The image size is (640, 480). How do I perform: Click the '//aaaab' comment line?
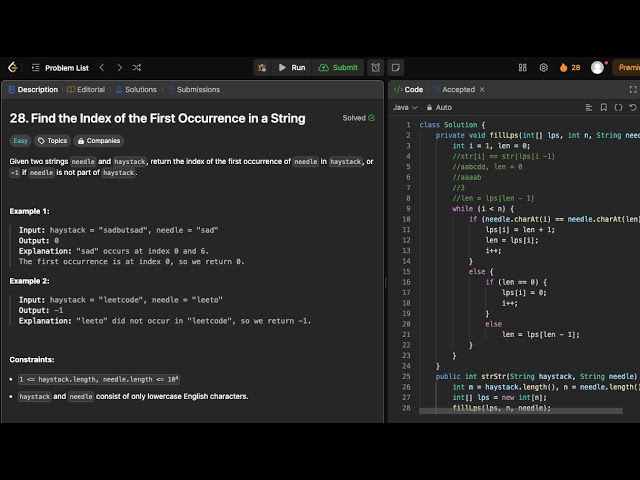point(467,178)
